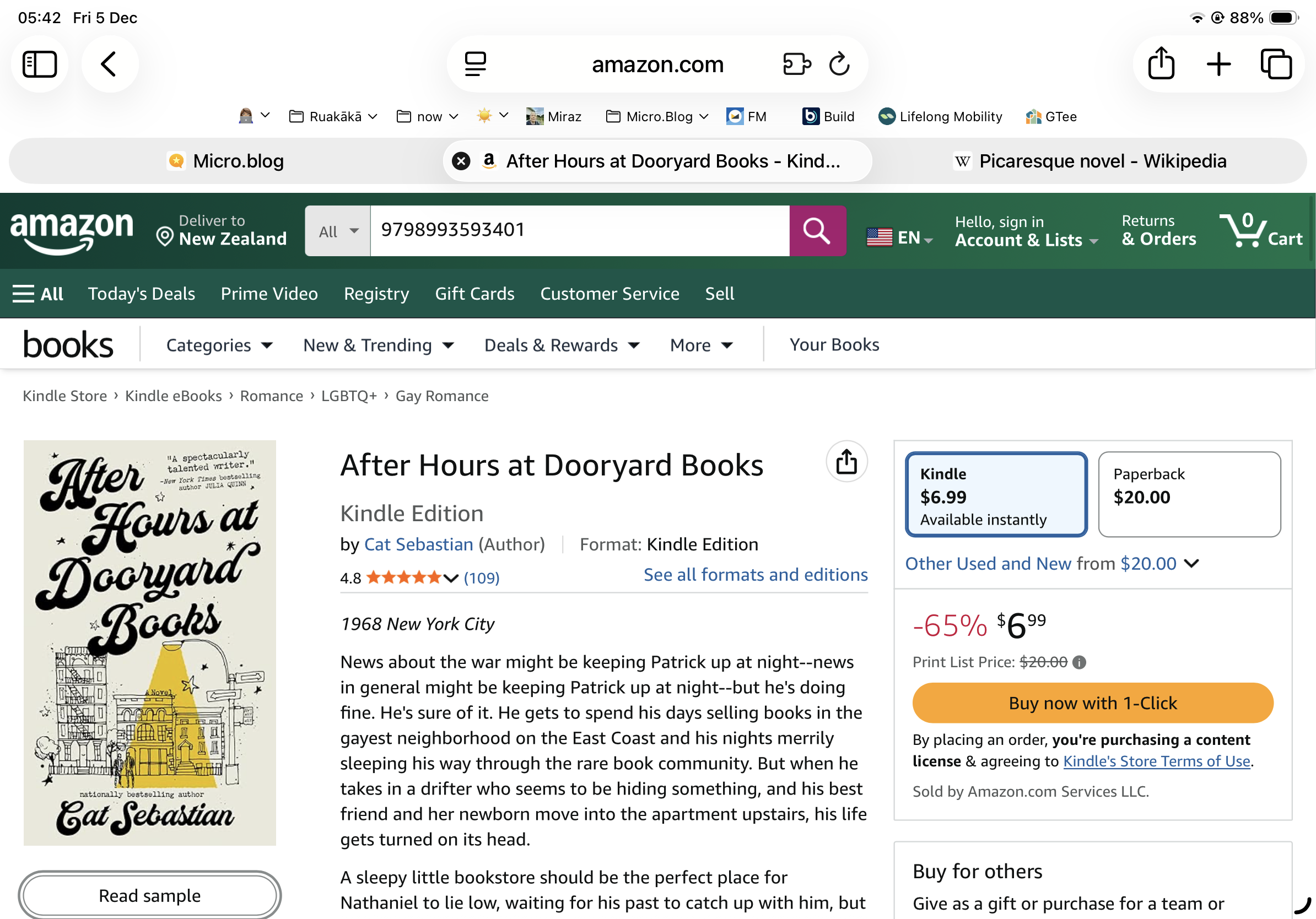Share the book listing via its share icon
This screenshot has width=1316, height=919.
tap(846, 461)
